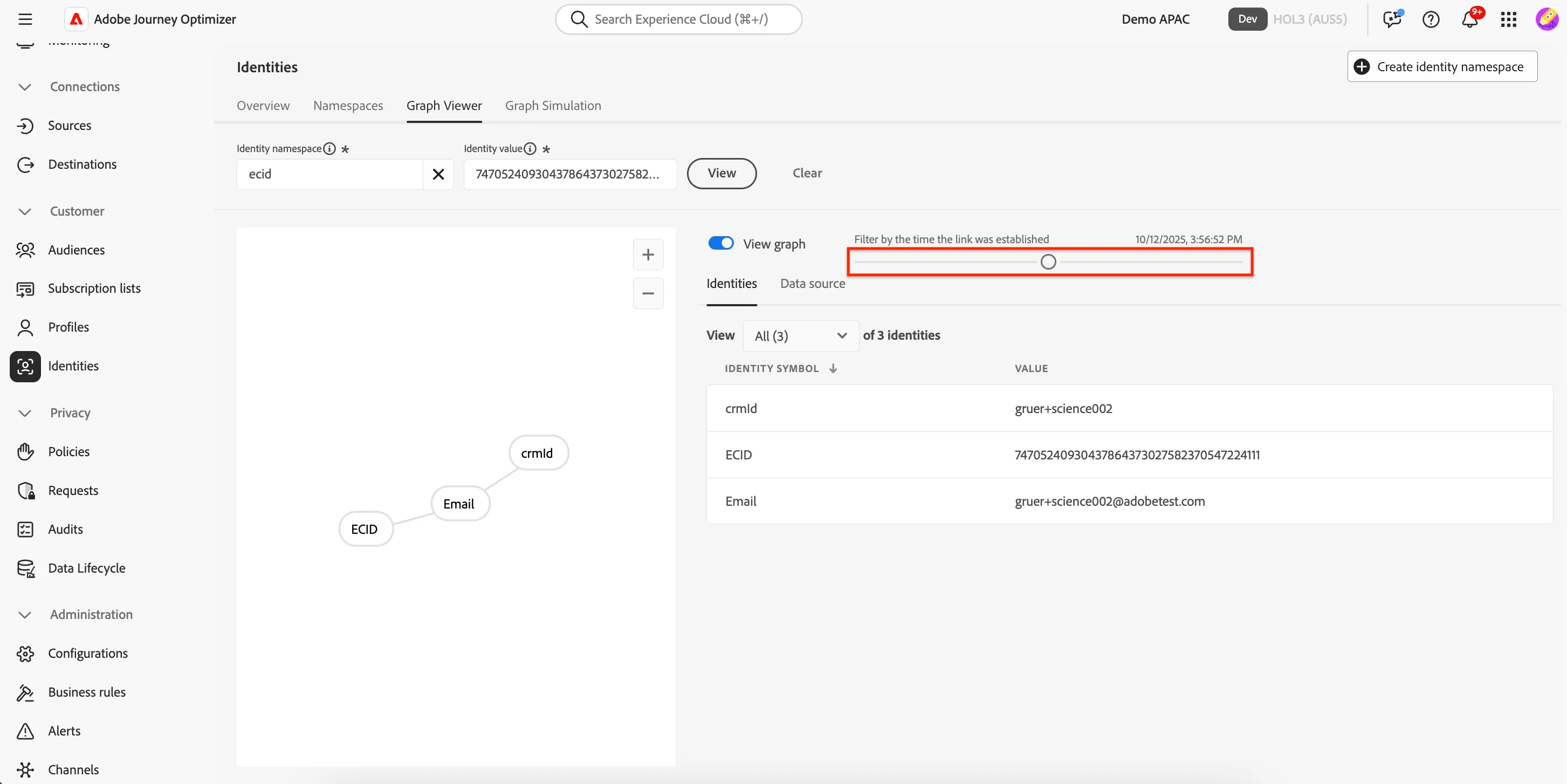Viewport: 1567px width, 784px height.
Task: Clear the ecid namespace with X
Action: click(438, 175)
